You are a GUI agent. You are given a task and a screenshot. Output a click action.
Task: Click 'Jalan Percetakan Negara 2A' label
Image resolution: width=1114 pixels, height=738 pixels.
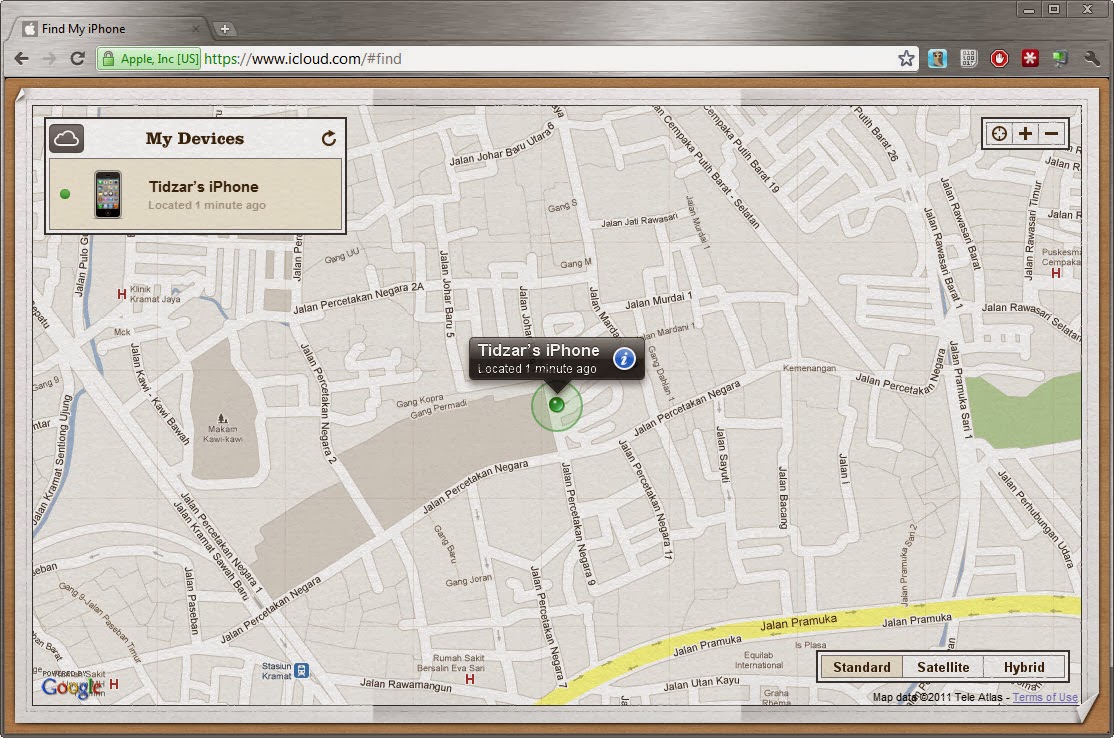tap(358, 298)
